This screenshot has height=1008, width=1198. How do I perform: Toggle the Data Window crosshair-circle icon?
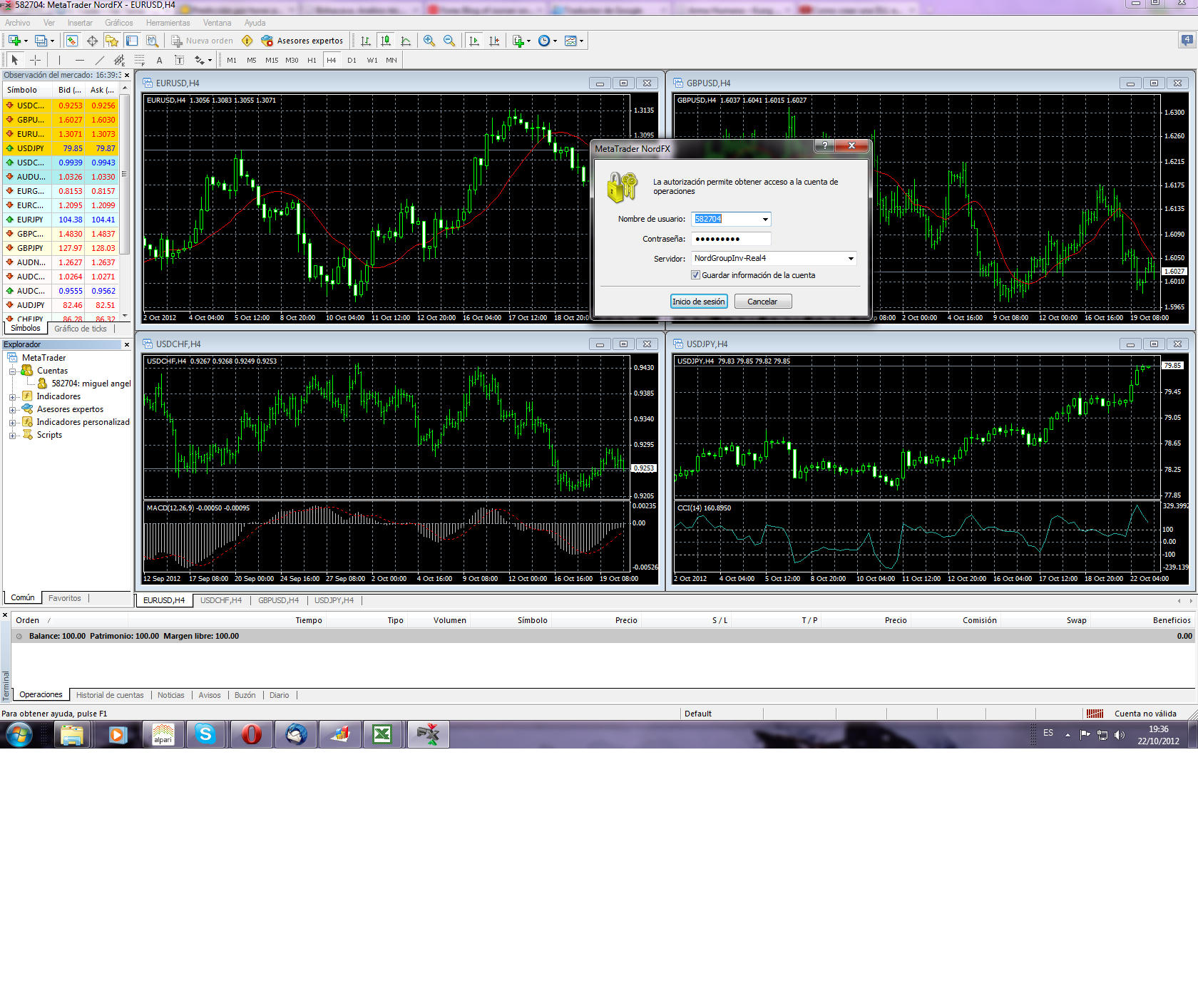(92, 41)
